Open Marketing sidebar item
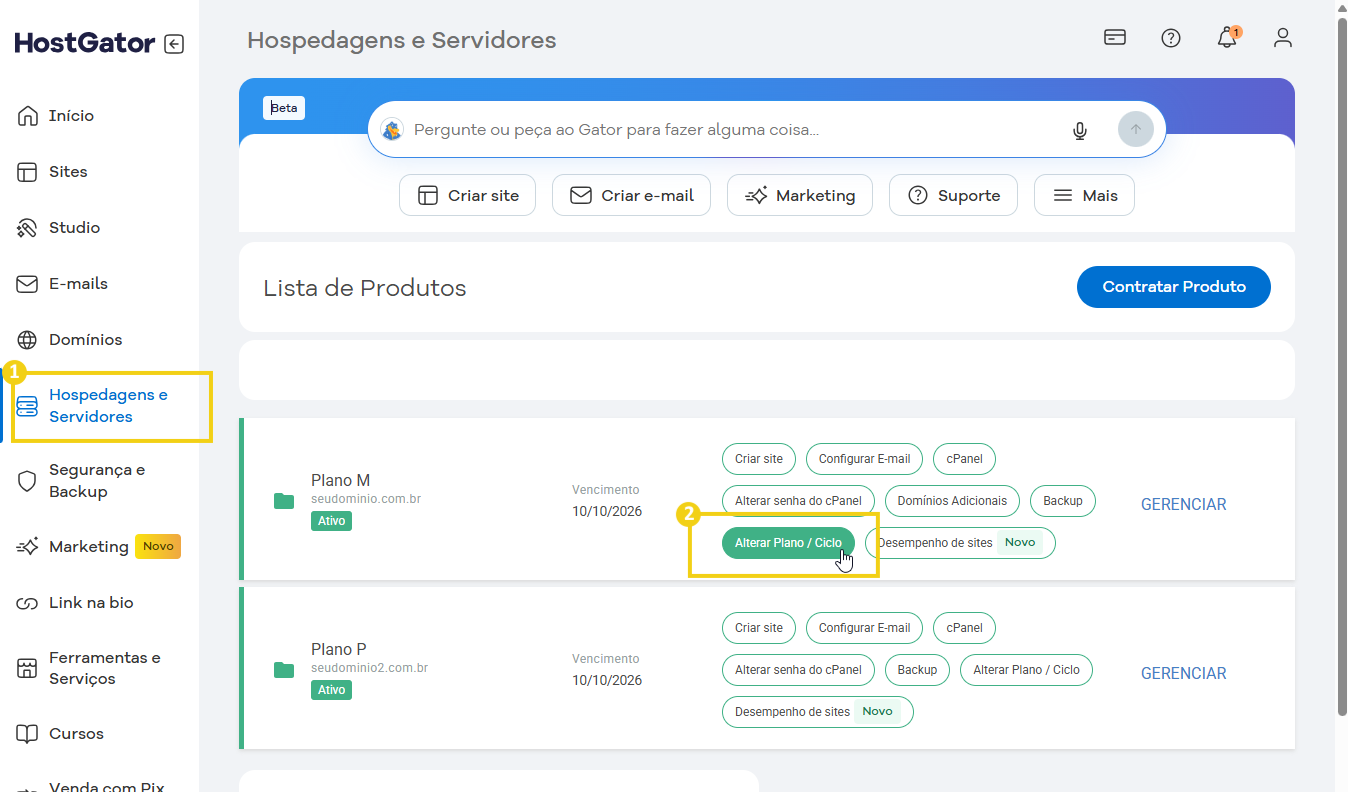Screen dimensions: 1348x792 tap(100, 547)
